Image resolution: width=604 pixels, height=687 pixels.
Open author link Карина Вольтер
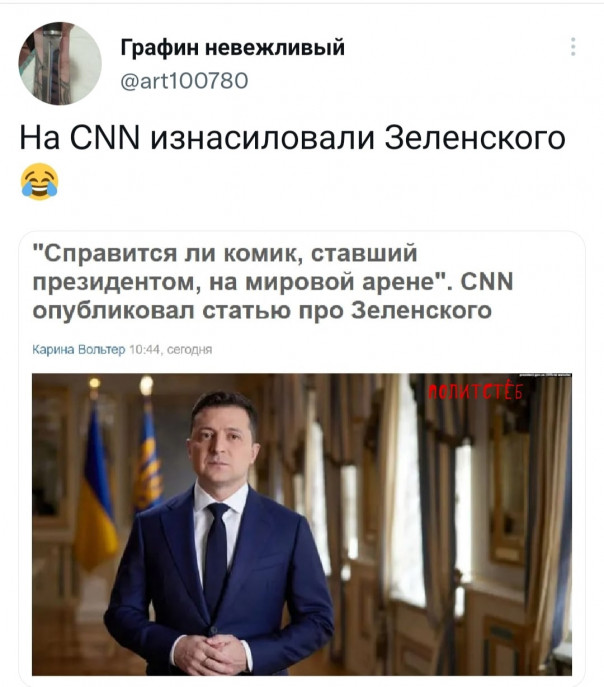(x=79, y=350)
